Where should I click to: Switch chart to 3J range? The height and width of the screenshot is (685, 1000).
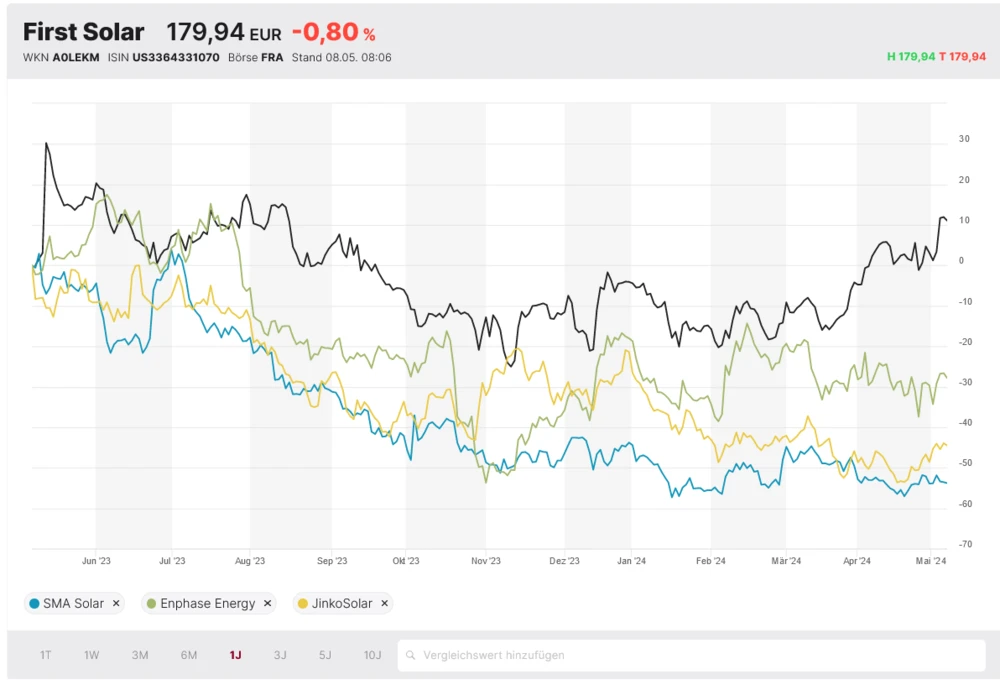coord(280,656)
